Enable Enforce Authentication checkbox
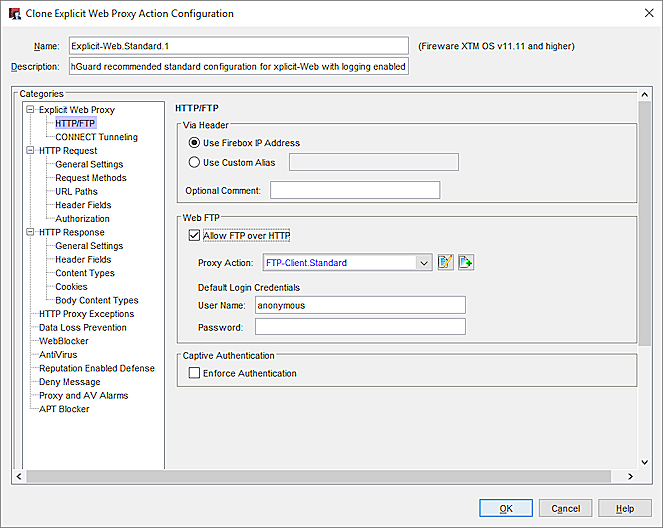663x528 pixels. pos(194,373)
